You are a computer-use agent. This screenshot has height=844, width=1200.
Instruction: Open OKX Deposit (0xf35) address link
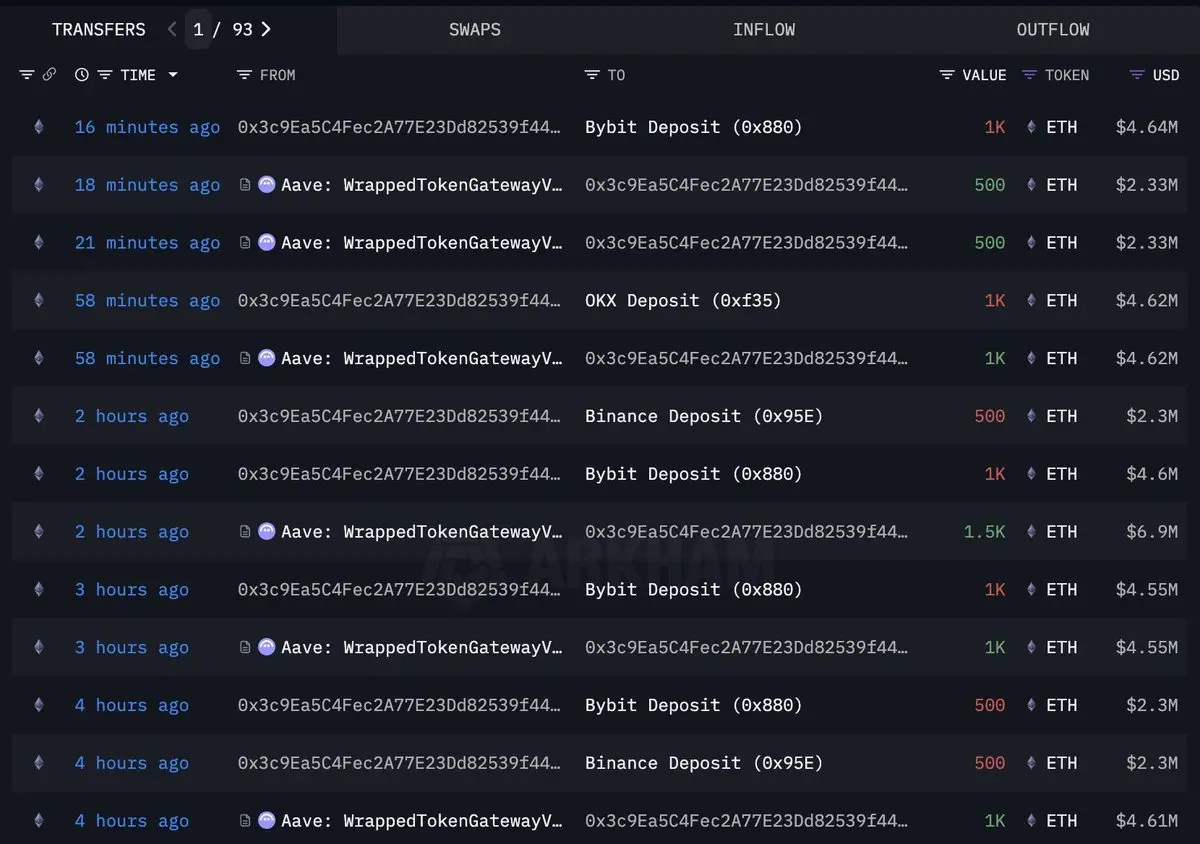pyautogui.click(x=683, y=301)
